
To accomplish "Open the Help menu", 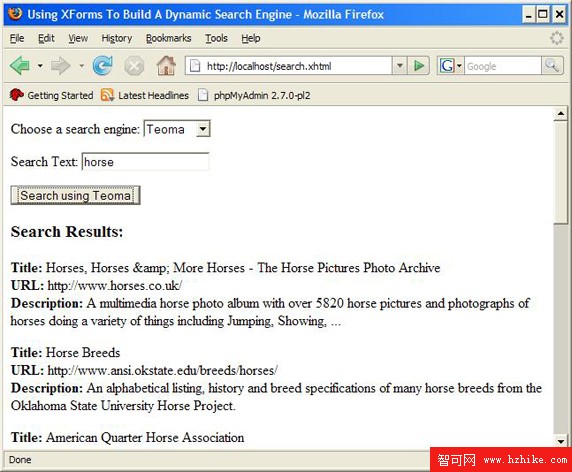I will (251, 38).
